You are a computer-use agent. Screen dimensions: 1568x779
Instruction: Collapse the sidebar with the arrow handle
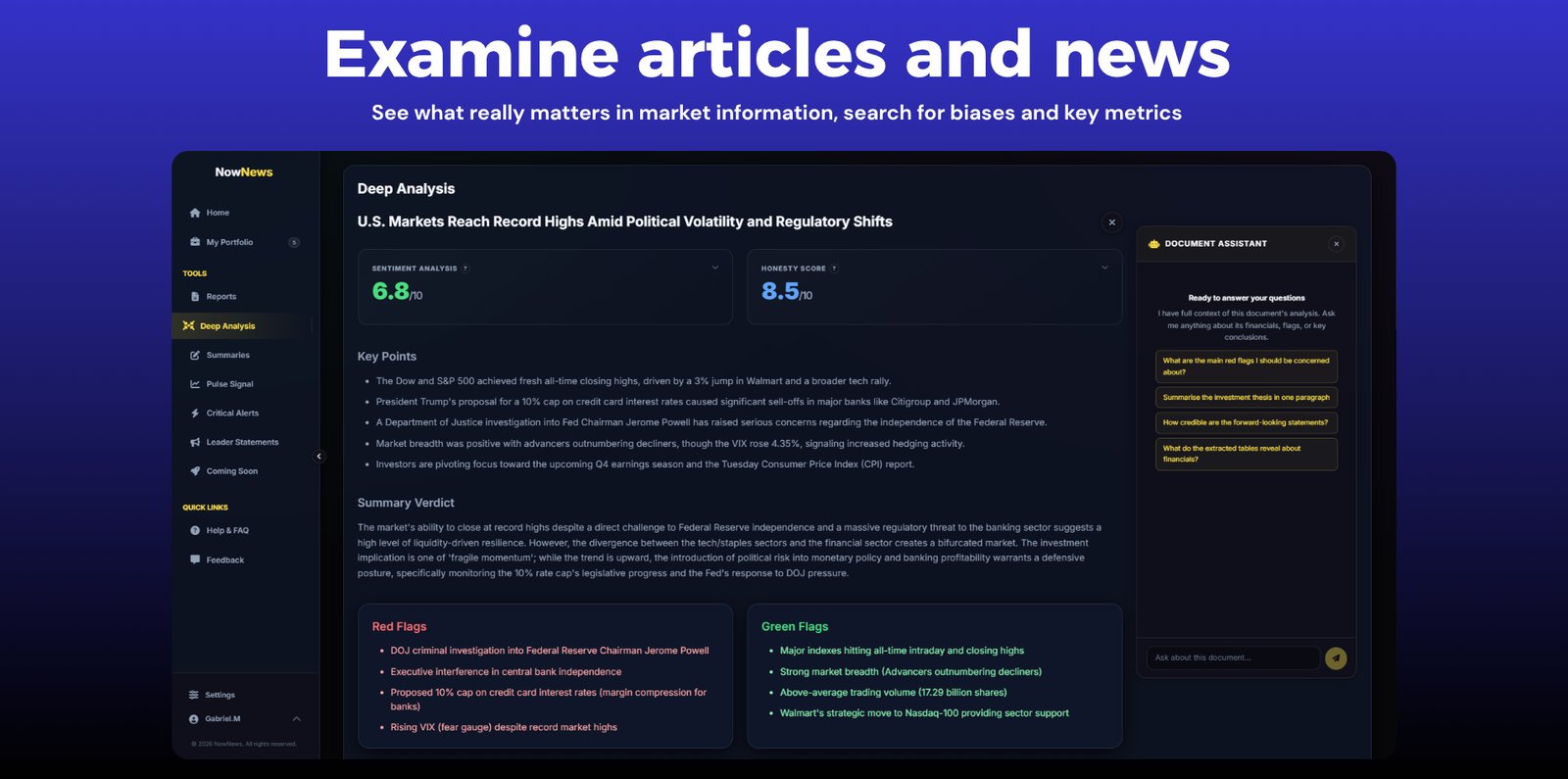click(318, 457)
